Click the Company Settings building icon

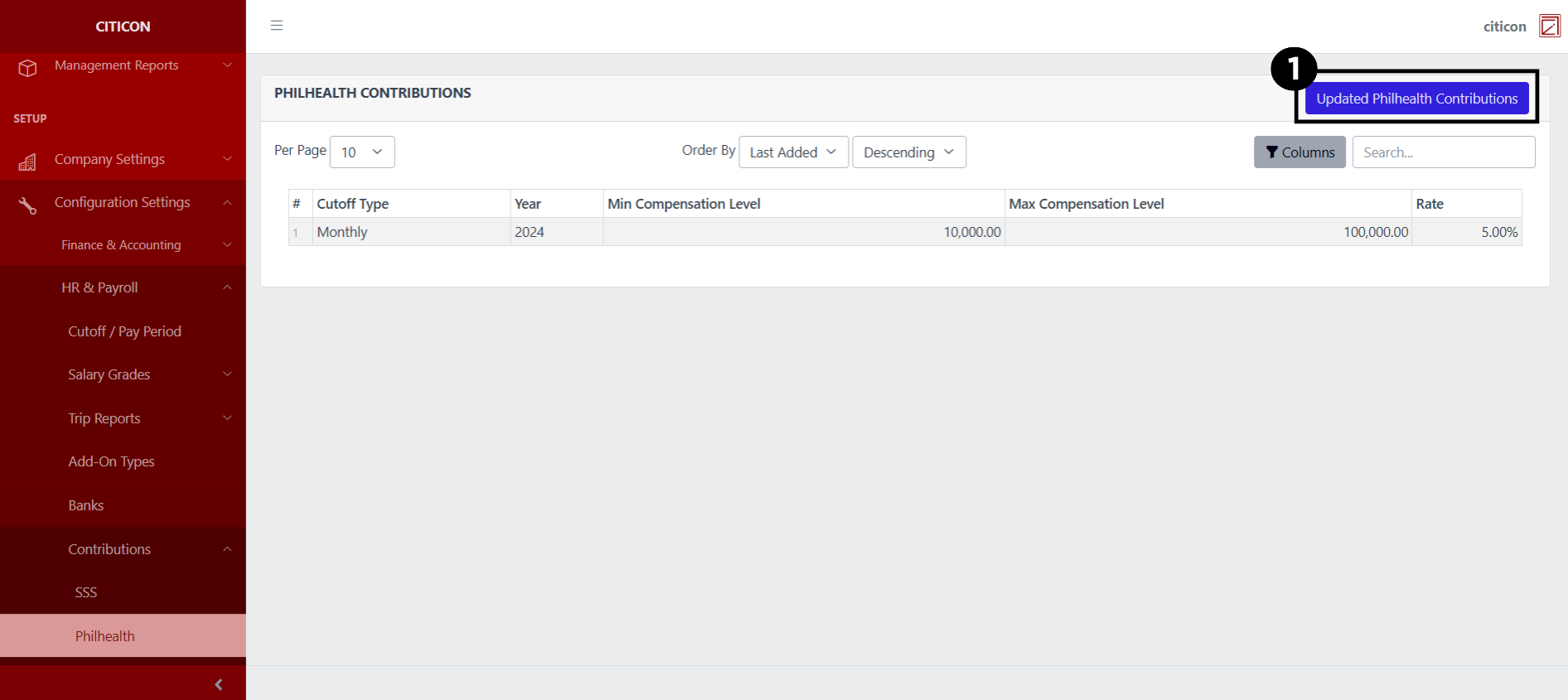click(x=27, y=162)
